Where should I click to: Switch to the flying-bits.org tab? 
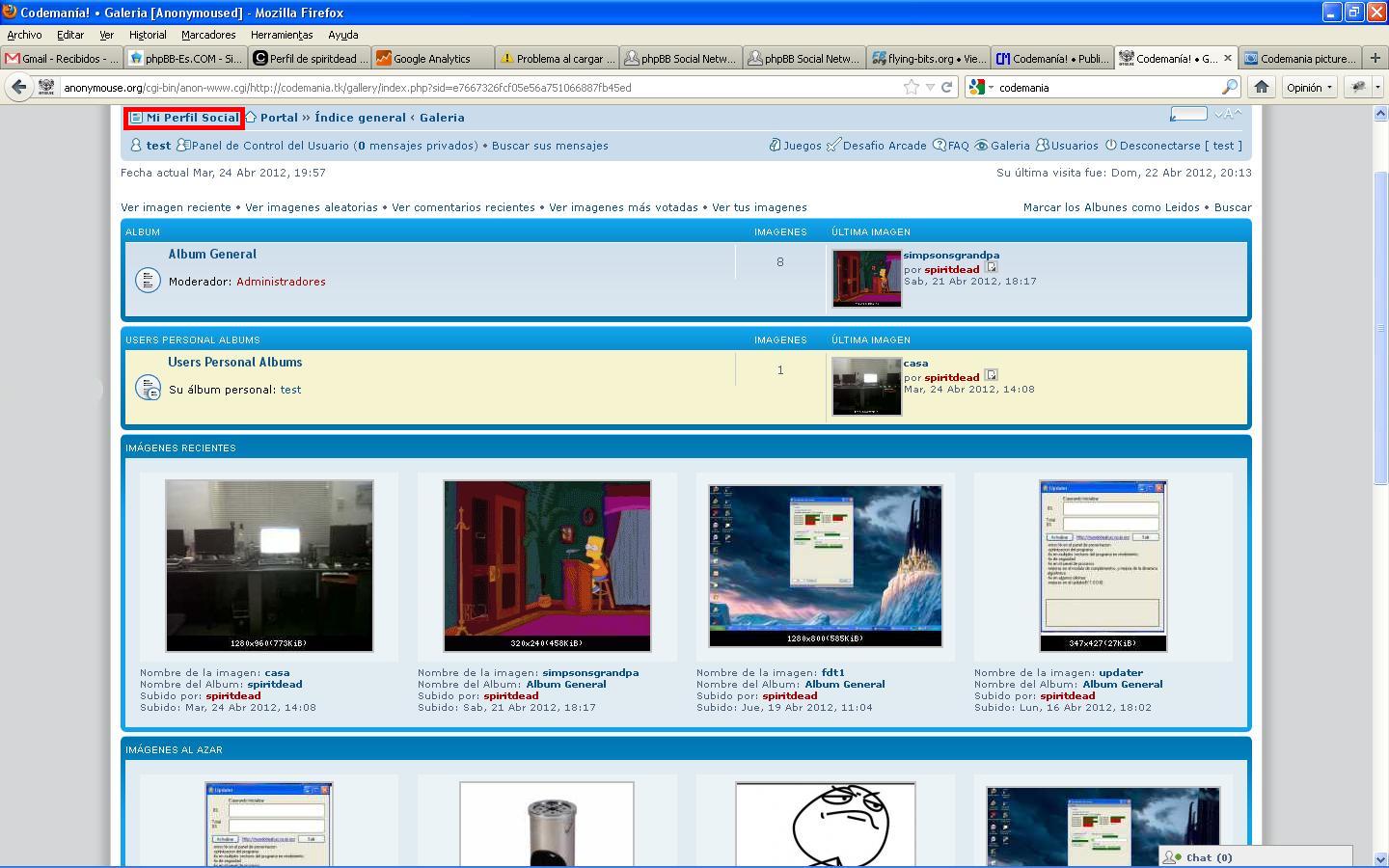click(x=928, y=58)
